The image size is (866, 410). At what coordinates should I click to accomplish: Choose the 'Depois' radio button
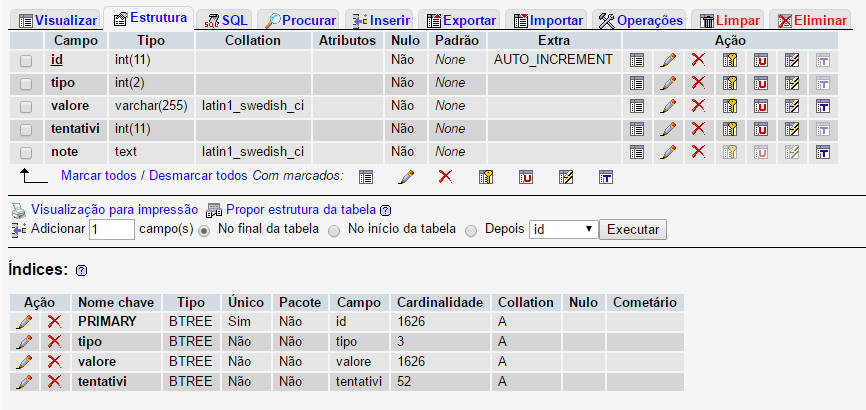pos(471,230)
